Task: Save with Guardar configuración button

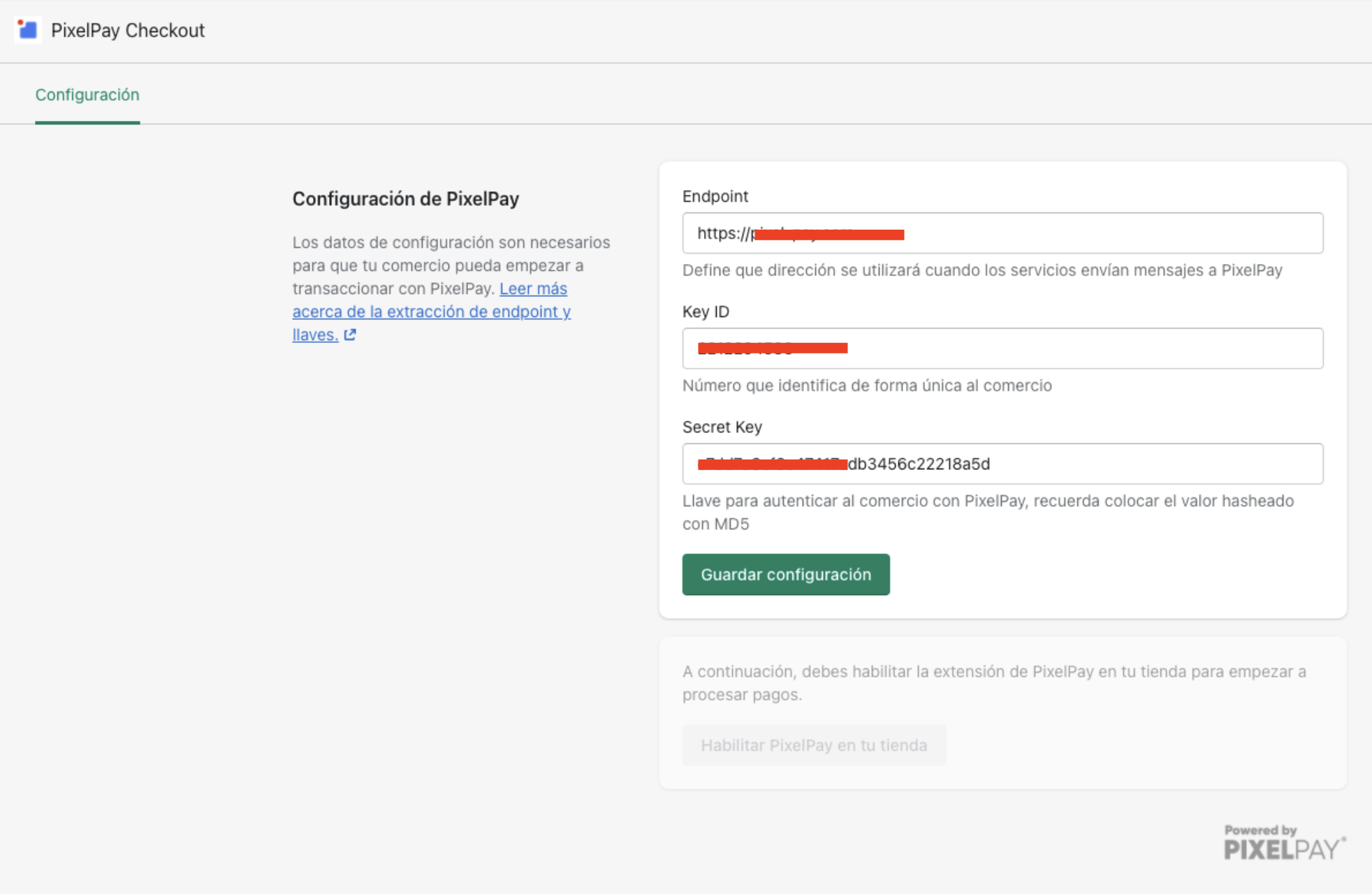Action: pyautogui.click(x=786, y=574)
